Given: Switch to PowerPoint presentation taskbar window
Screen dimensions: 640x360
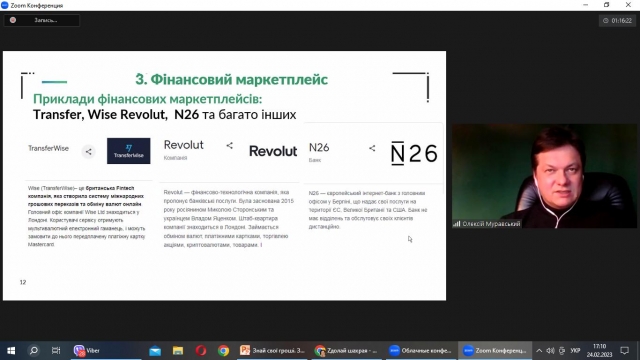Looking at the screenshot, I should 272,351.
